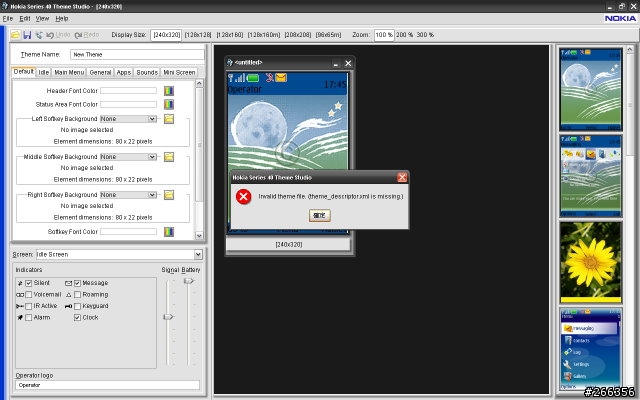The width and height of the screenshot is (640, 400).
Task: Set zoom to 200 %
Action: (404, 35)
